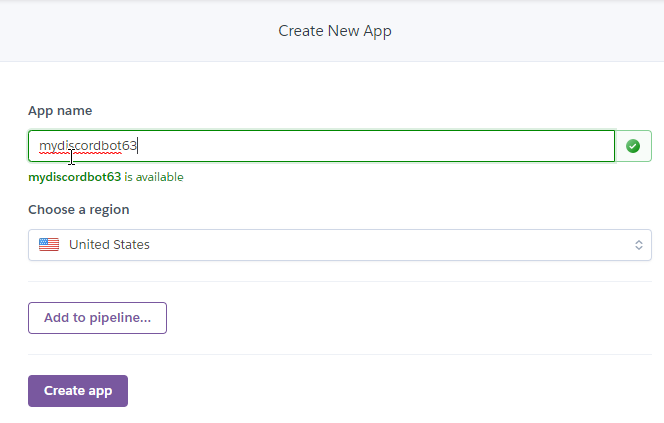Select the United States region text
This screenshot has height=423, width=664.
109,245
